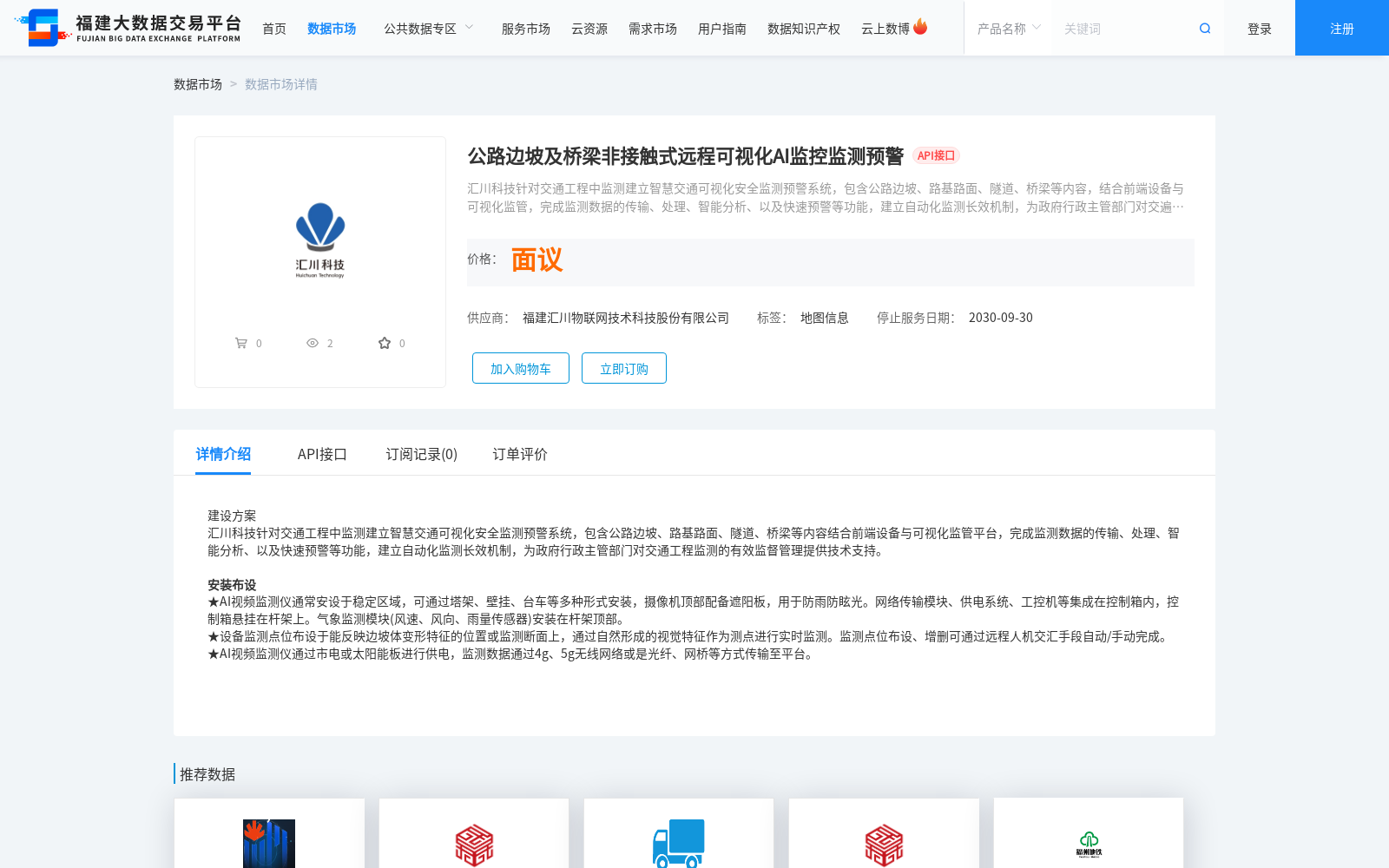1389x868 pixels.
Task: Click the API接口 tag badge next to title
Action: [936, 155]
